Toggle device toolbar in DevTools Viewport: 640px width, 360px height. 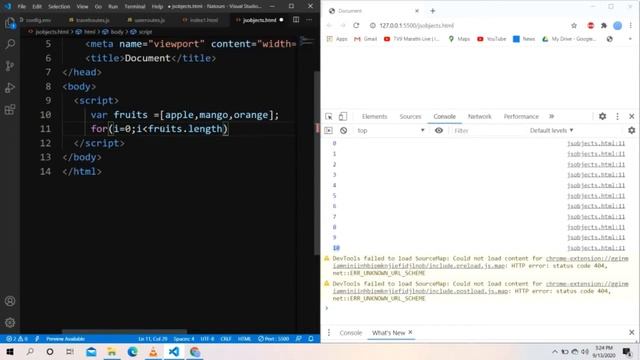pyautogui.click(x=343, y=116)
